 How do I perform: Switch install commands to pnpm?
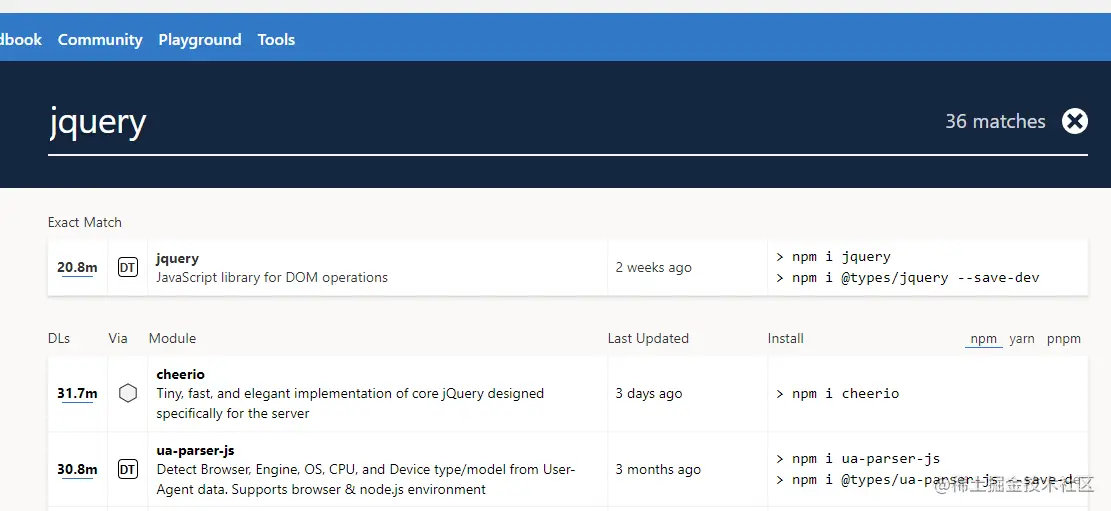[x=1064, y=339]
